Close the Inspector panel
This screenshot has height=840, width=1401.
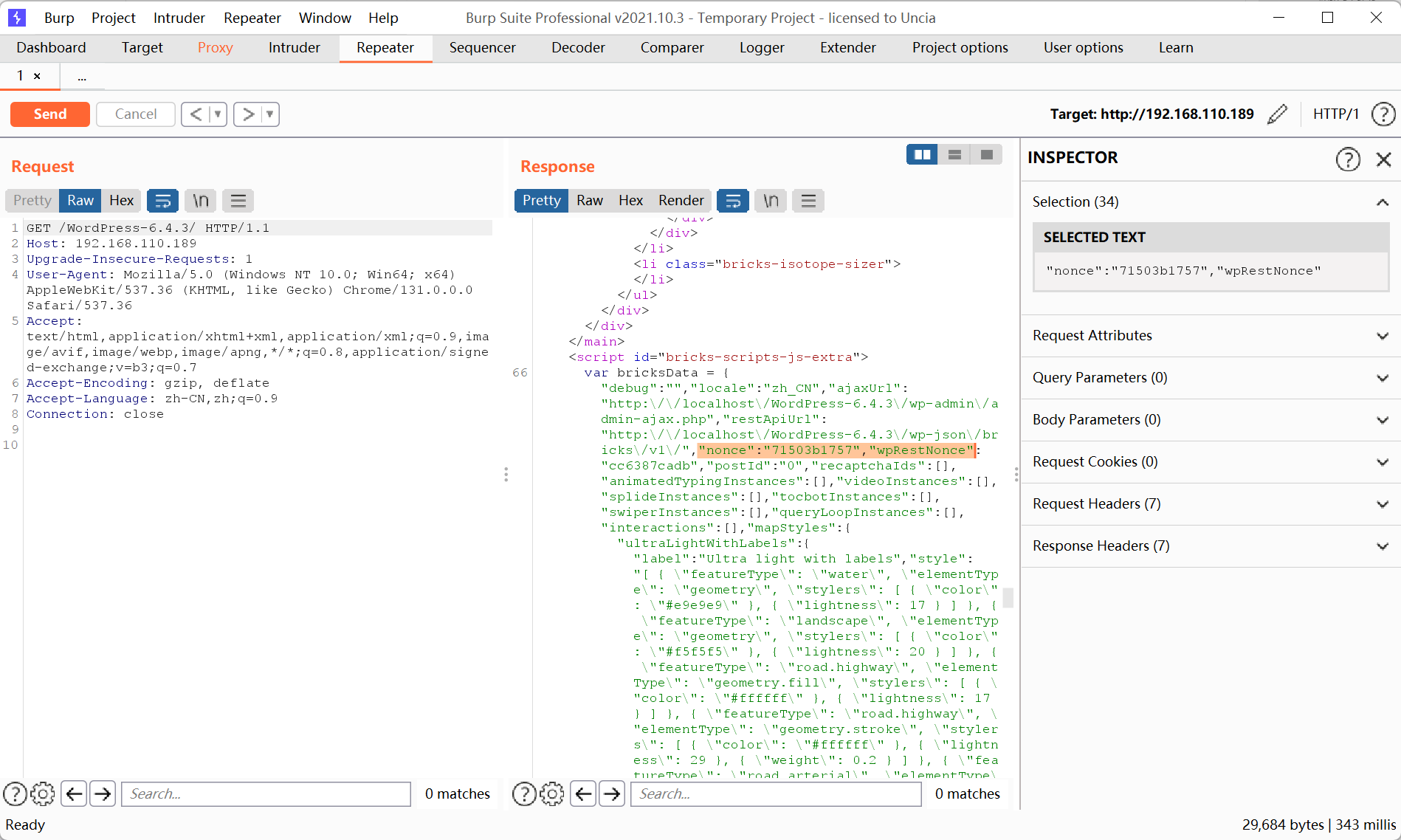click(1383, 159)
